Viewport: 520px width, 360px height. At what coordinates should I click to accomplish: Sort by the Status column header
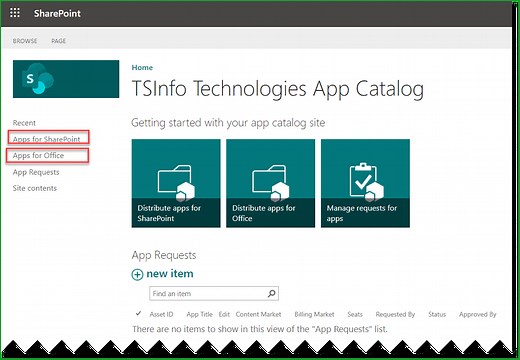(x=437, y=314)
